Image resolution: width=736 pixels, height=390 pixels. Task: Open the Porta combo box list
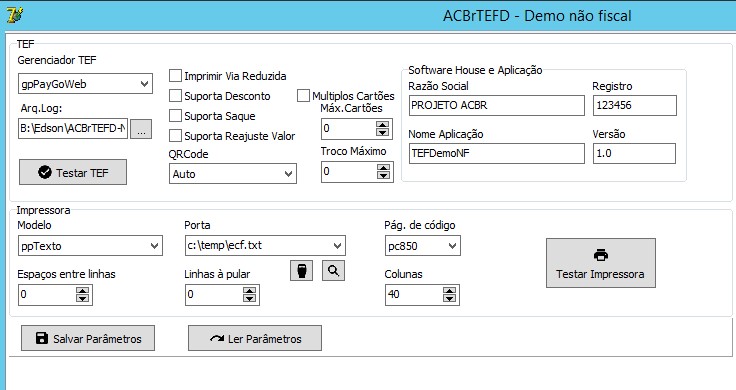tap(337, 245)
